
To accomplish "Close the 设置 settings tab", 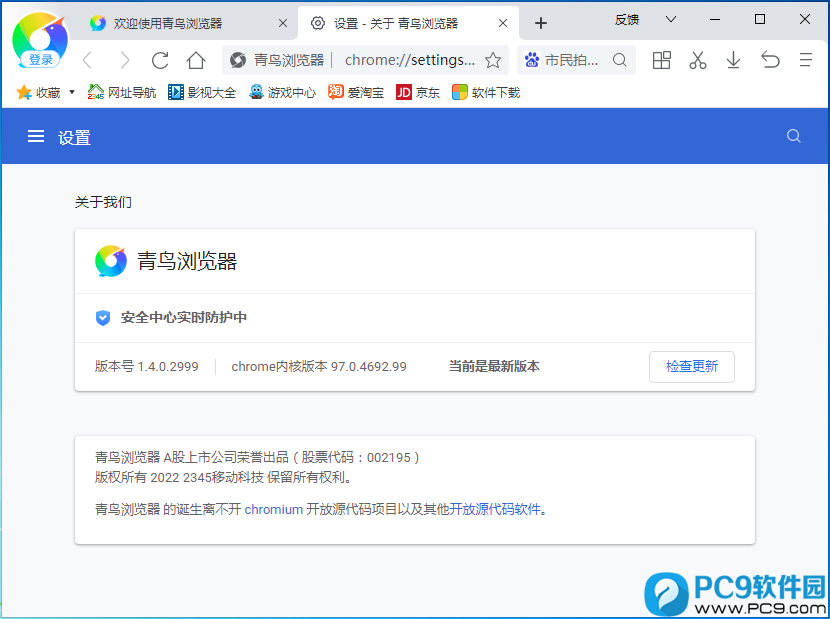I will click(x=503, y=23).
